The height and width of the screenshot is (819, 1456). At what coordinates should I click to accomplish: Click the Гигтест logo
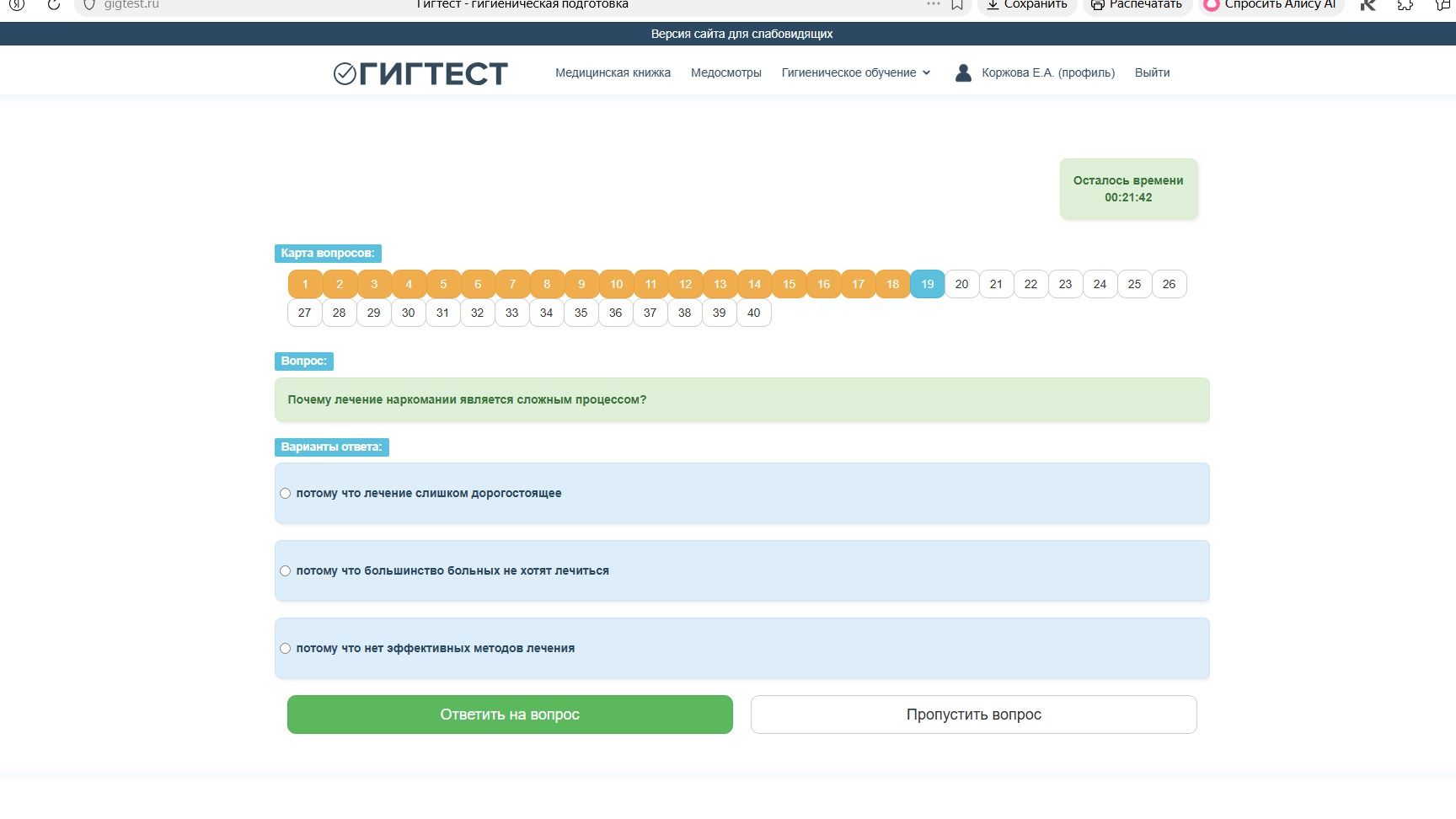click(x=420, y=73)
